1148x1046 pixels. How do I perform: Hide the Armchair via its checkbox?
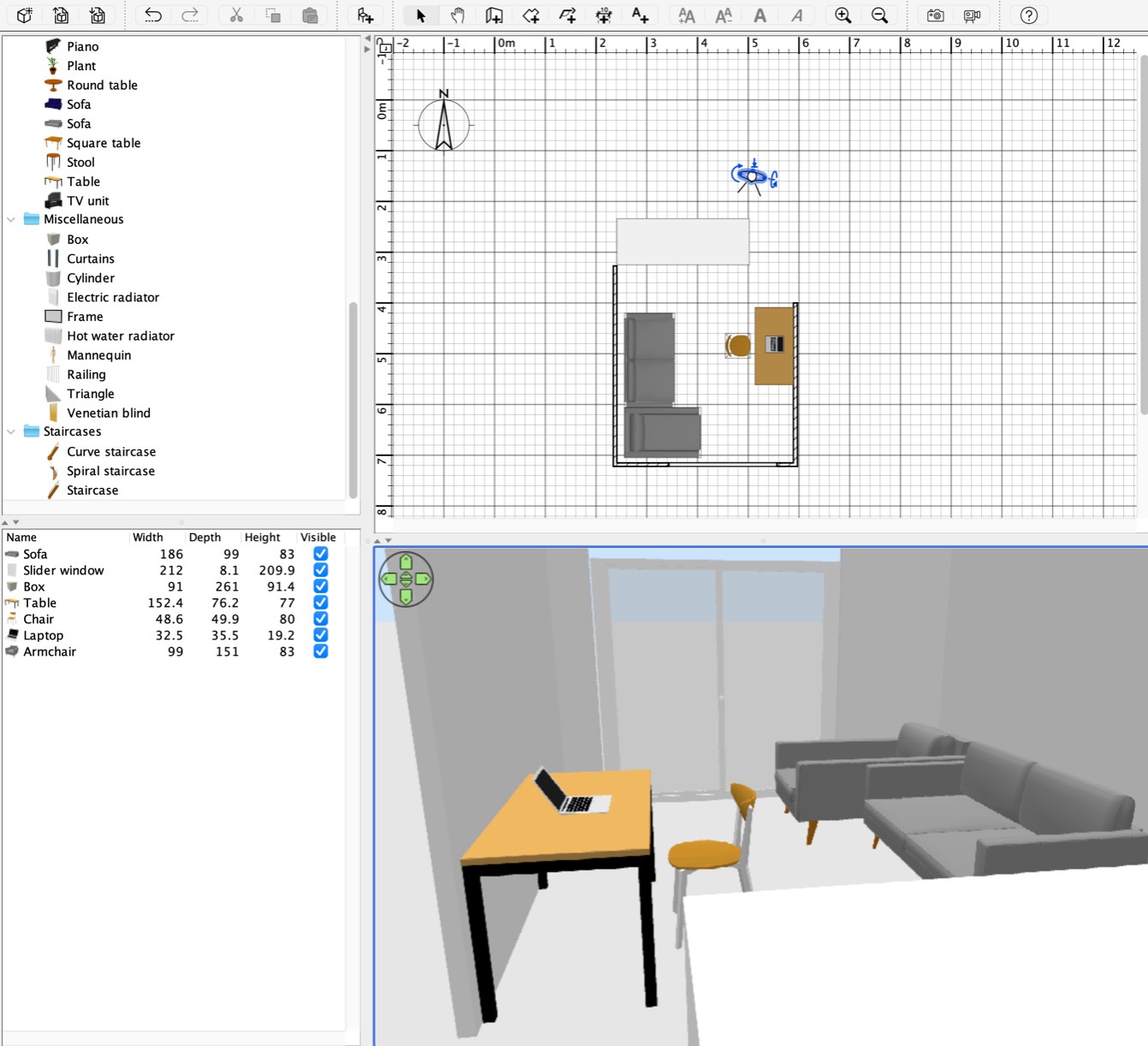pos(320,651)
